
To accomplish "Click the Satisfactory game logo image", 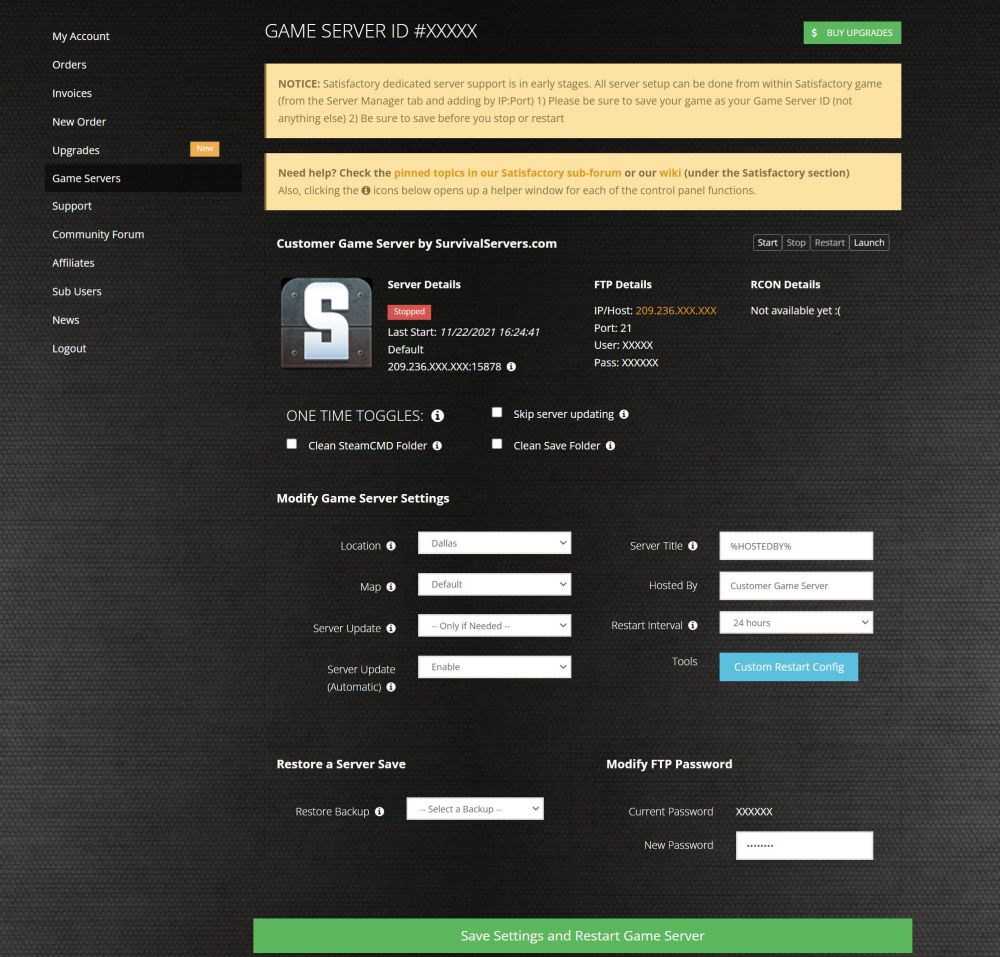I will [327, 323].
